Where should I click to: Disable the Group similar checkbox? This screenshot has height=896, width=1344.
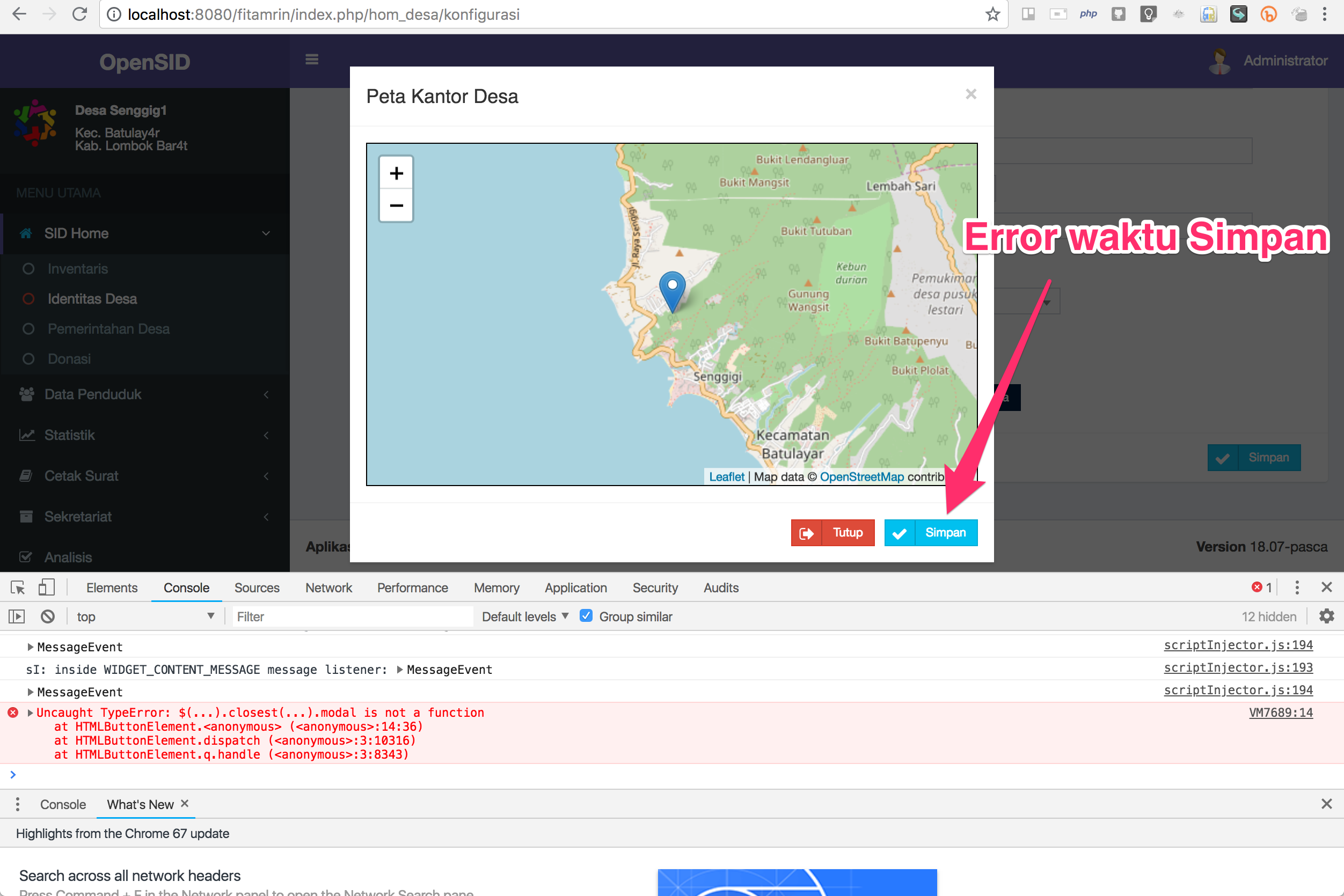[x=587, y=616]
